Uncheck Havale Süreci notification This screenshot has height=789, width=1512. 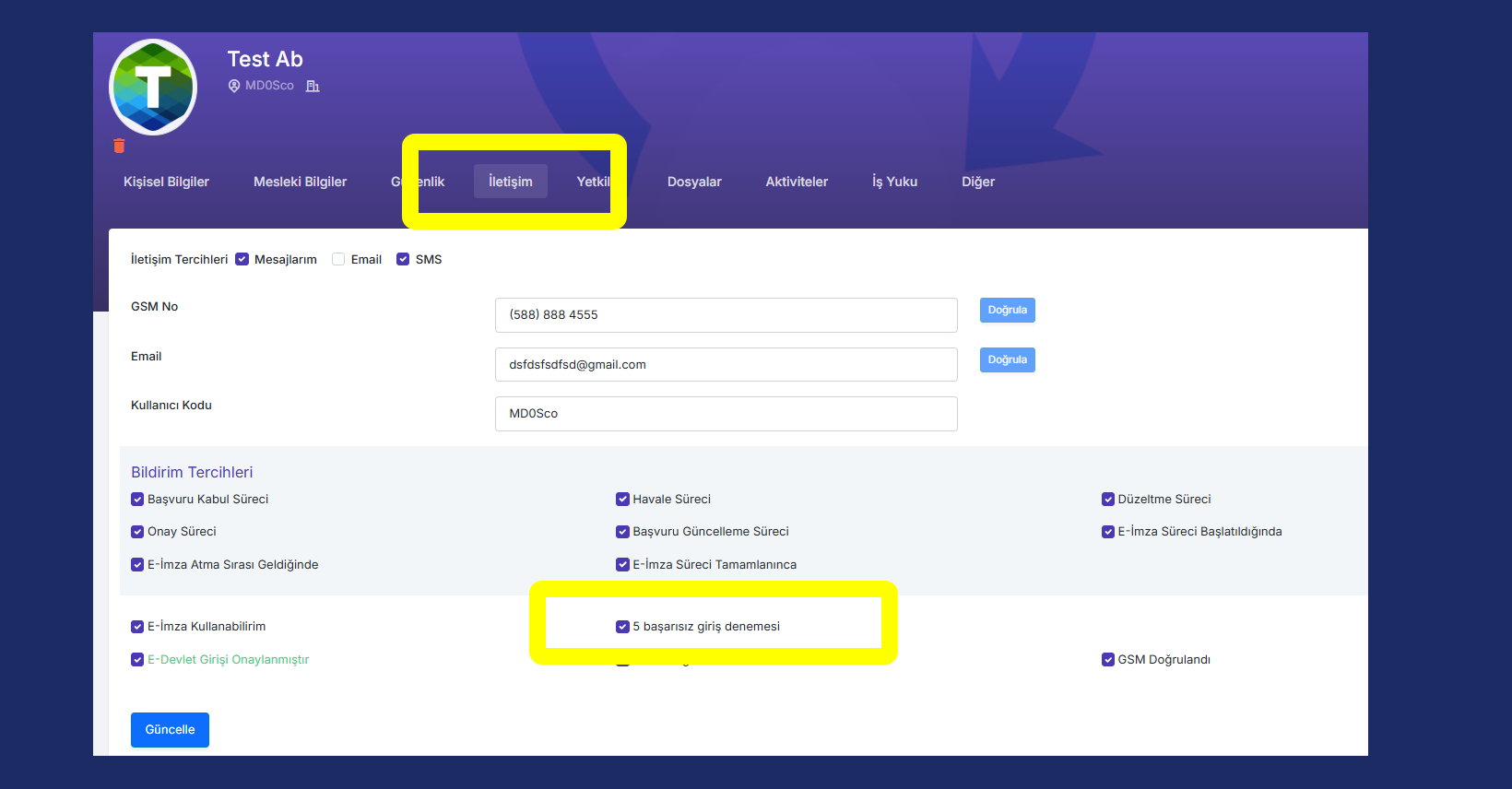click(622, 500)
